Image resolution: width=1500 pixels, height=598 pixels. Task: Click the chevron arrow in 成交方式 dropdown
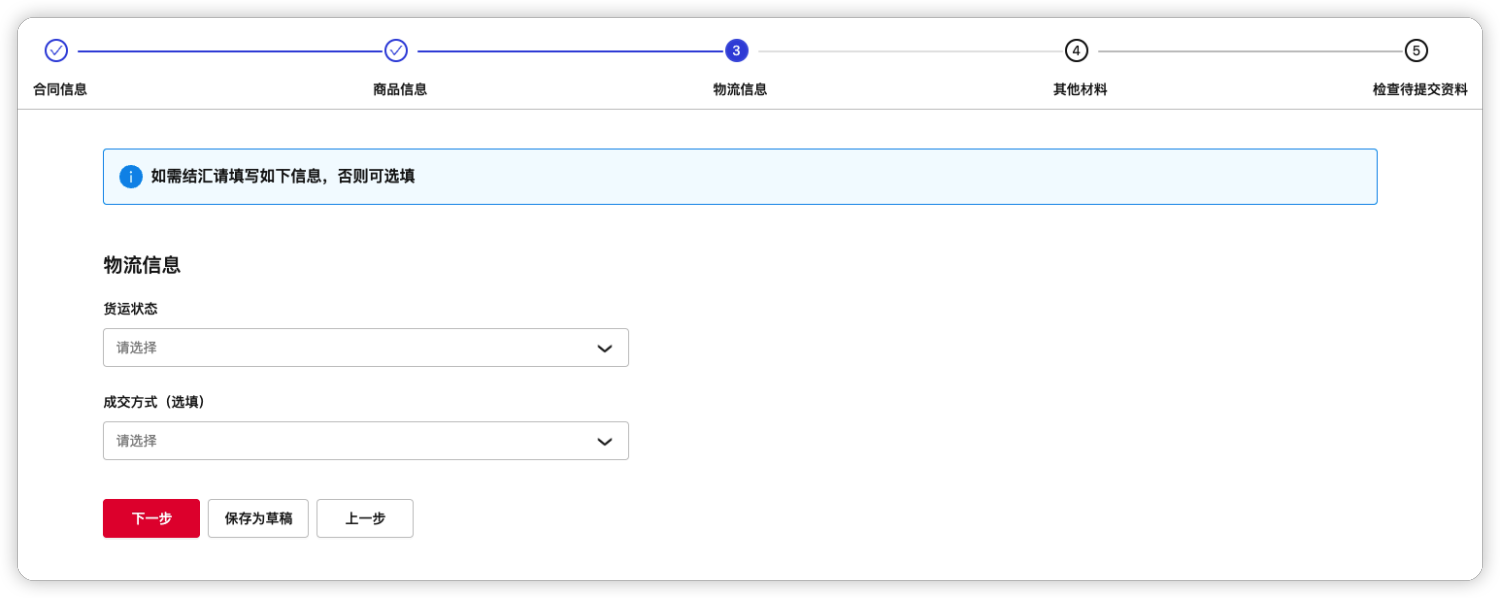click(x=604, y=441)
